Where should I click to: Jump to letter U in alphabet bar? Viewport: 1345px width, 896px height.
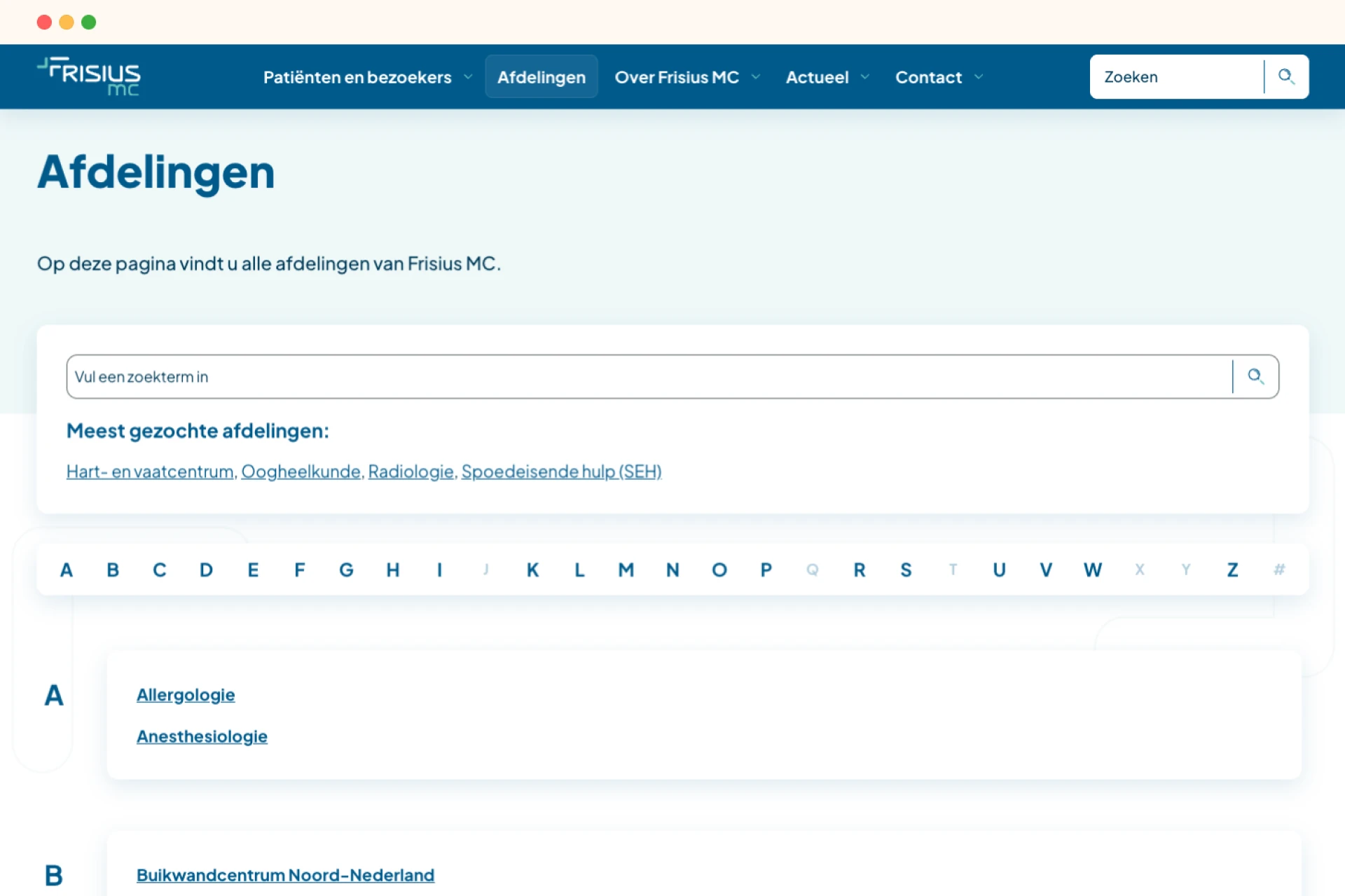pyautogui.click(x=999, y=570)
